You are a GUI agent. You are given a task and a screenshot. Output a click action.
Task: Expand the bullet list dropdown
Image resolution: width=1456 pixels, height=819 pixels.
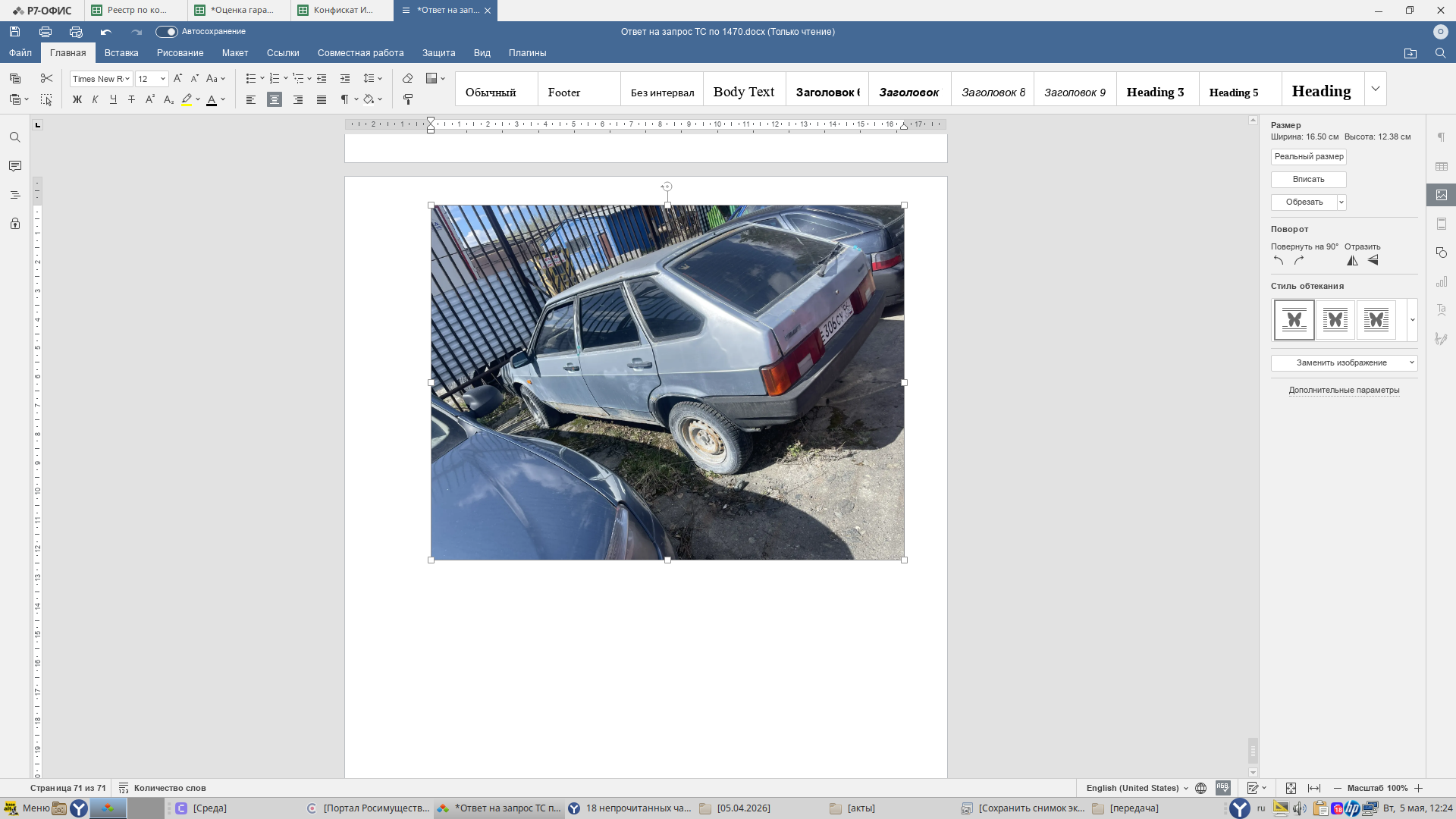[262, 79]
